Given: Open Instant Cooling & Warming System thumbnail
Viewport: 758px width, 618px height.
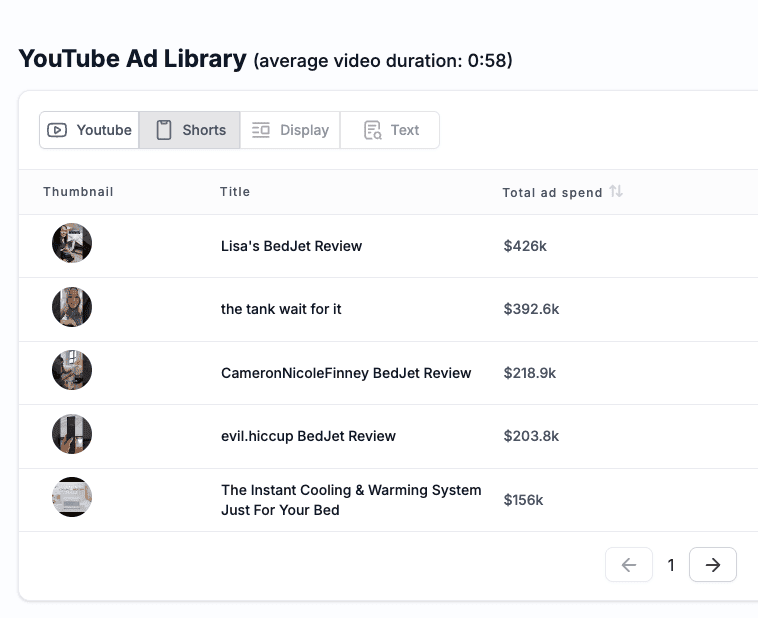Looking at the screenshot, I should (72, 497).
